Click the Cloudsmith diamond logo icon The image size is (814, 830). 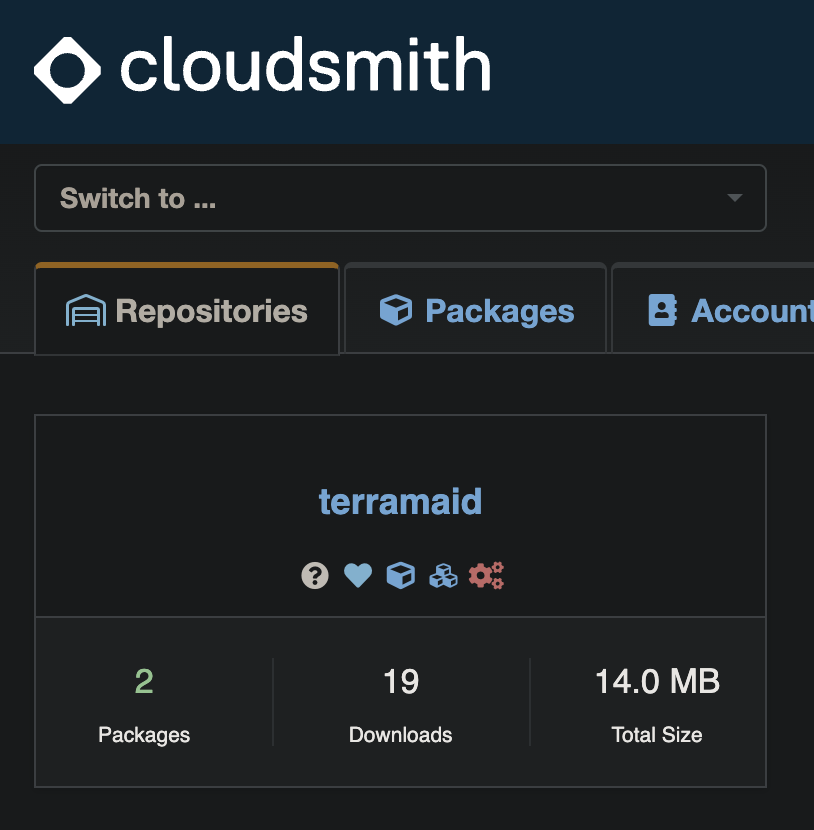tap(67, 70)
